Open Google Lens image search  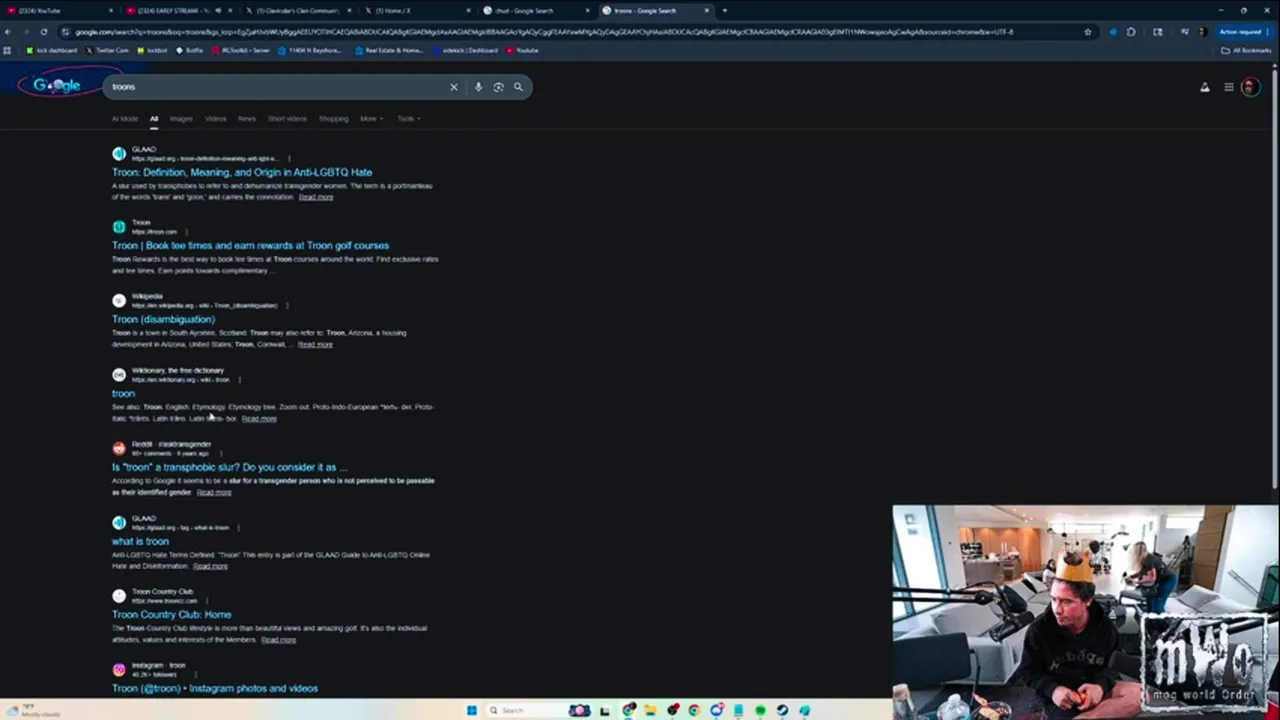498,87
